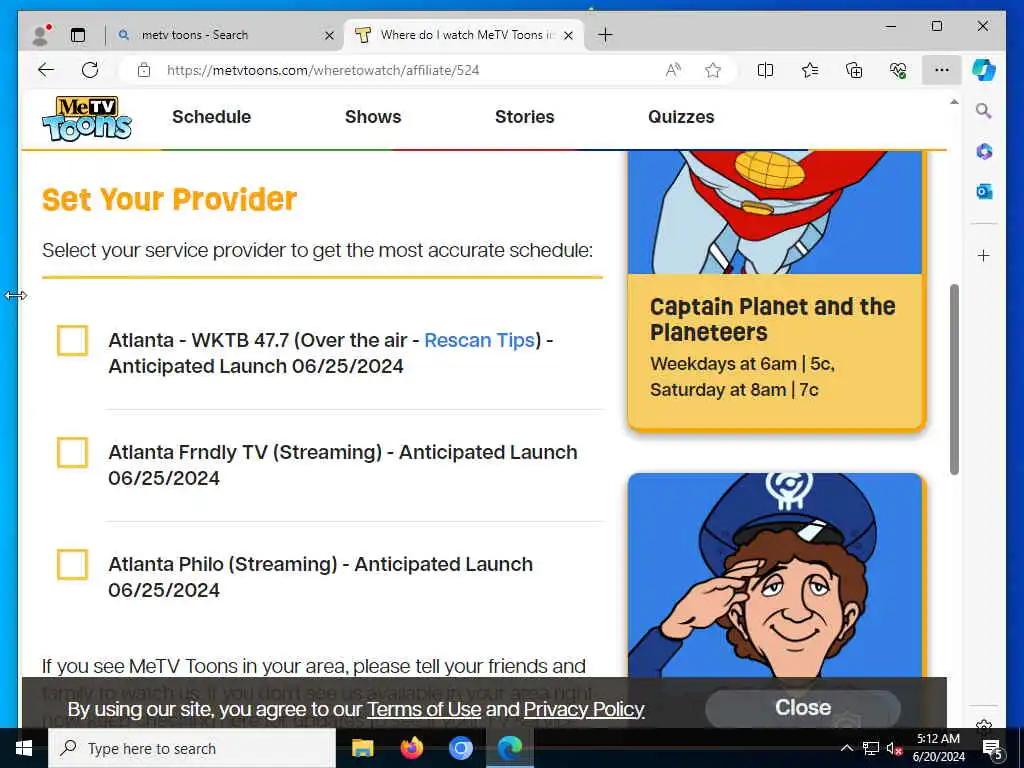Open the Collections panel

click(x=854, y=70)
